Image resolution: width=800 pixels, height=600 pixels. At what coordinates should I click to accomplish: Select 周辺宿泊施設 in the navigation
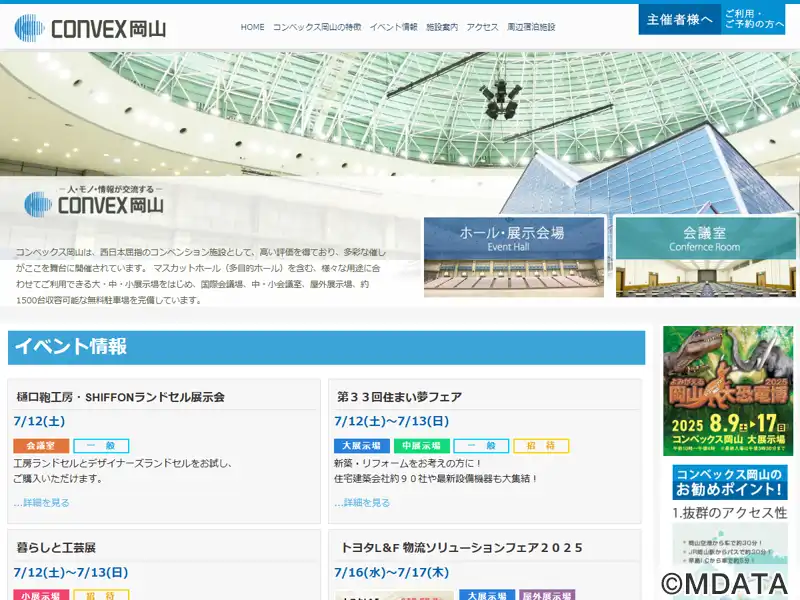[531, 27]
